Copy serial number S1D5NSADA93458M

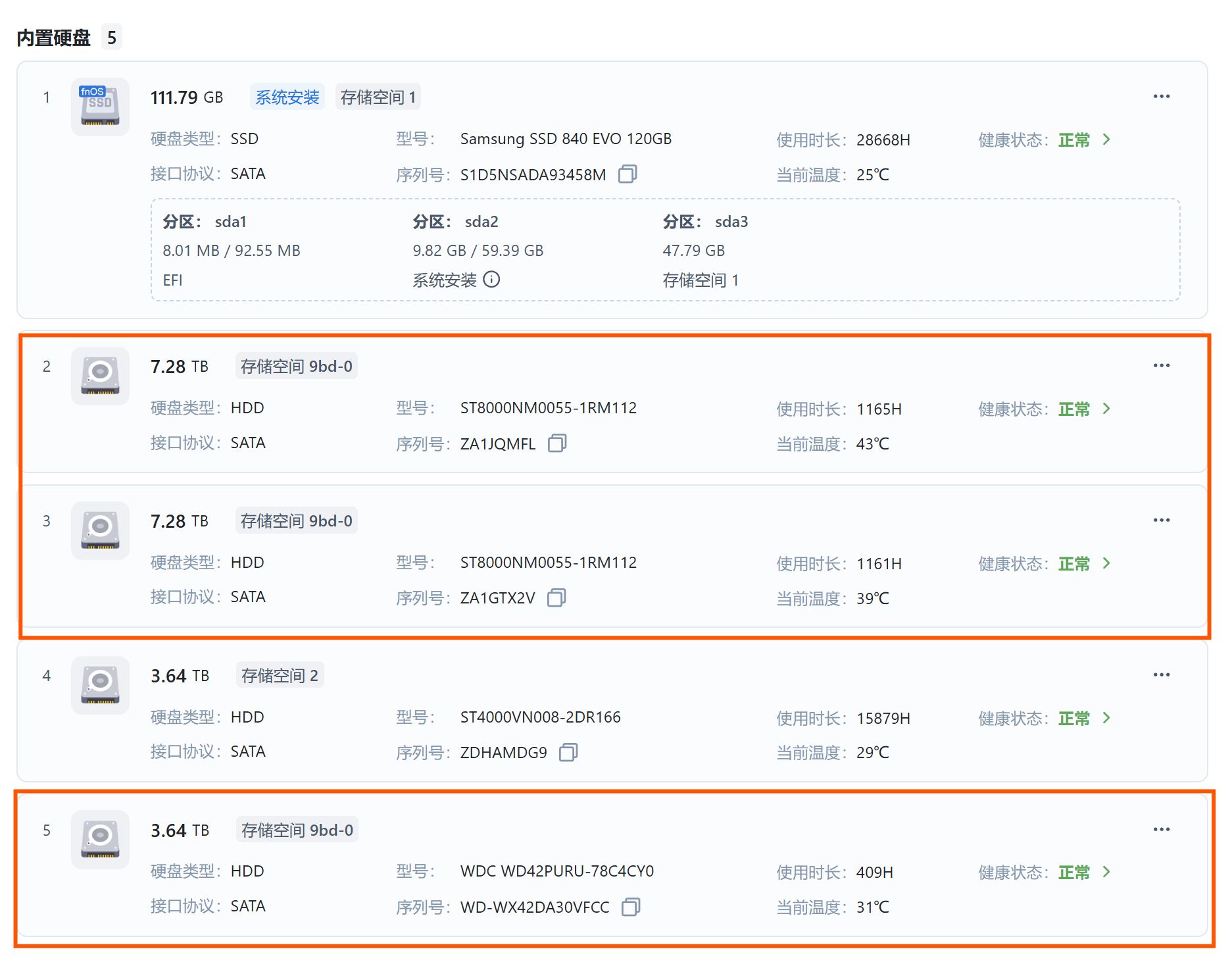[x=628, y=174]
